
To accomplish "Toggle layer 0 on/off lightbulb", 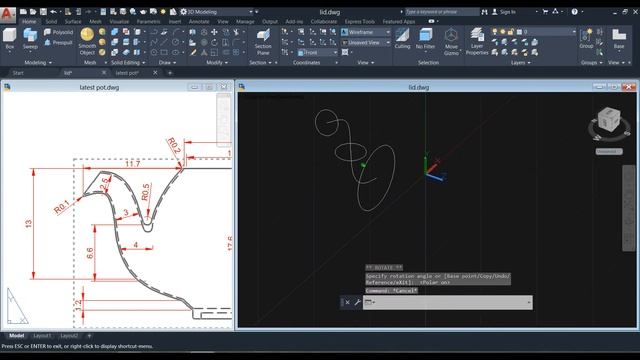I will coord(495,31).
